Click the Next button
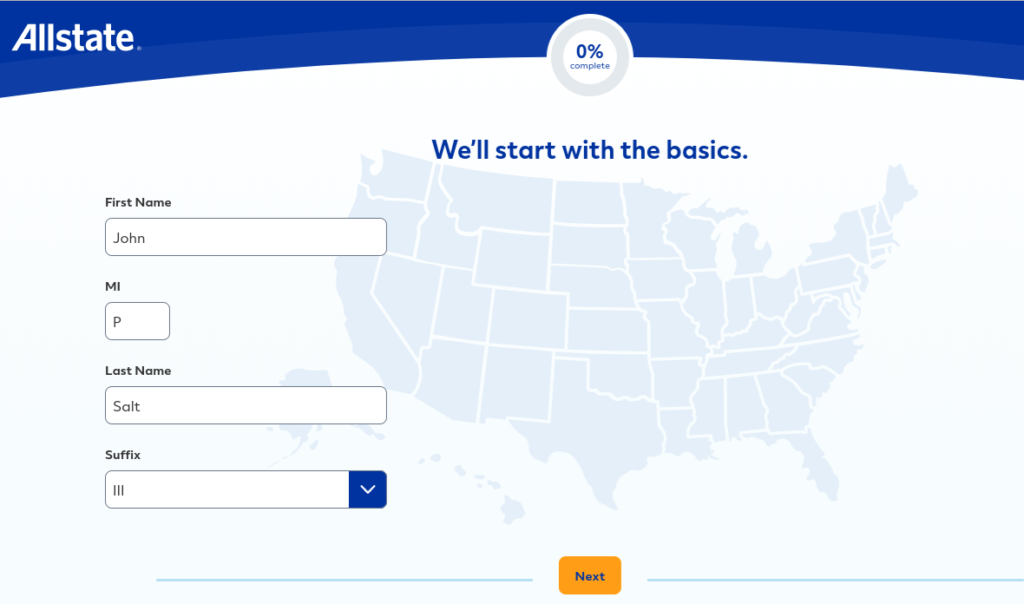This screenshot has height=604, width=1024. click(x=589, y=575)
